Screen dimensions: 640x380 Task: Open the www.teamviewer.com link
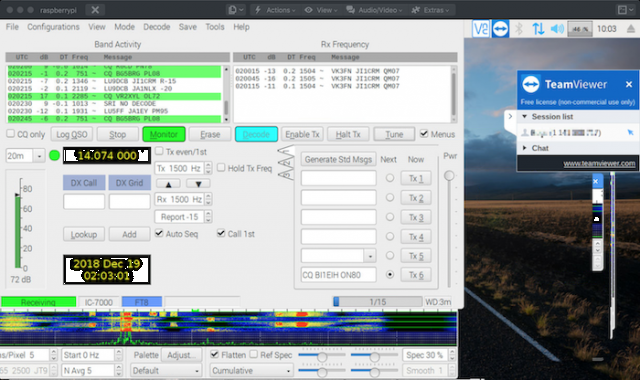[x=599, y=164]
